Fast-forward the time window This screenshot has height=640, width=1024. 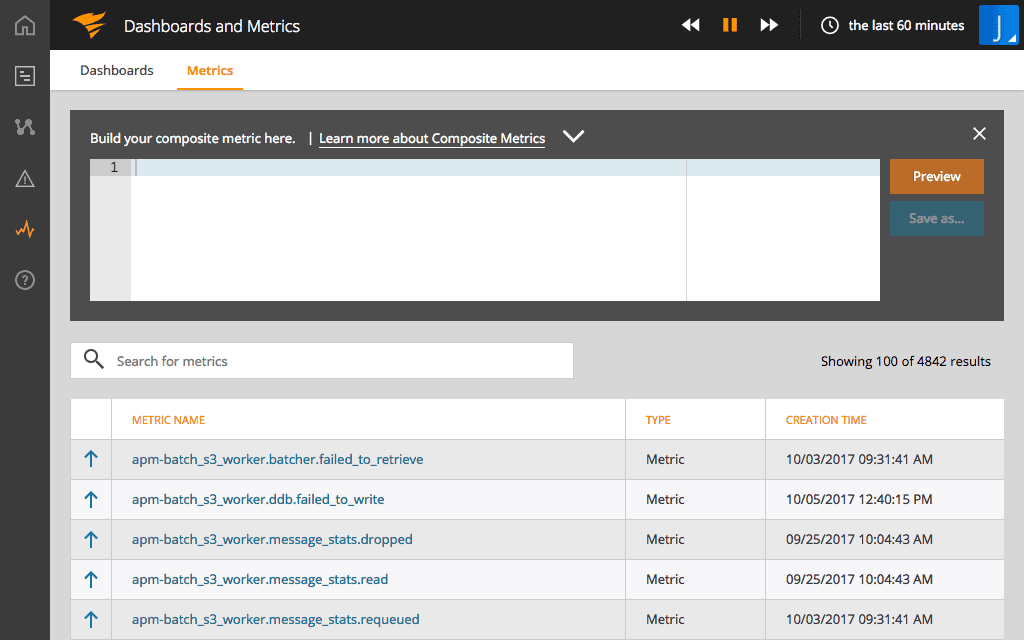coord(769,25)
